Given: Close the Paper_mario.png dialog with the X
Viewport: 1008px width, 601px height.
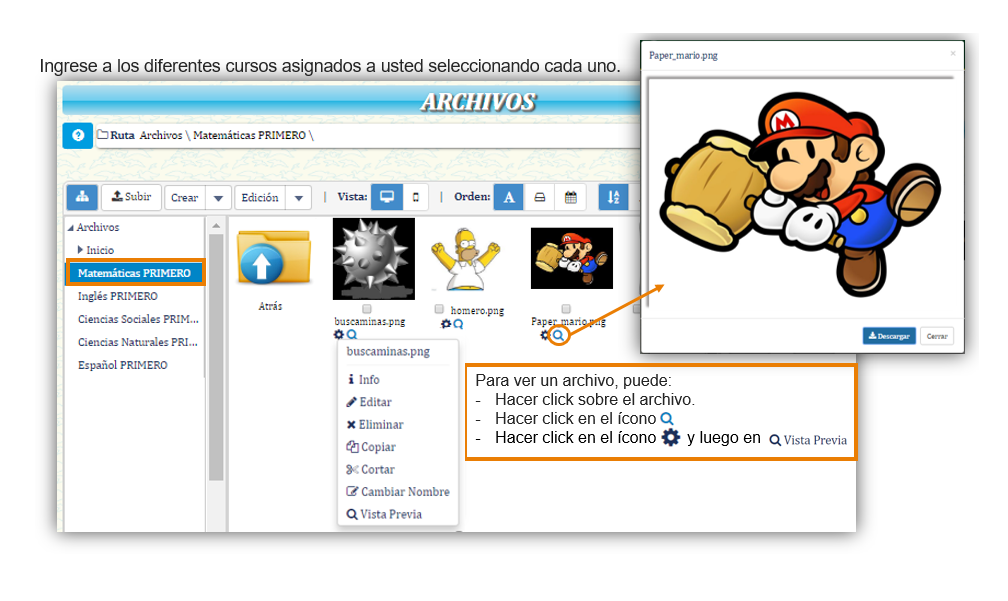Looking at the screenshot, I should coord(953,53).
